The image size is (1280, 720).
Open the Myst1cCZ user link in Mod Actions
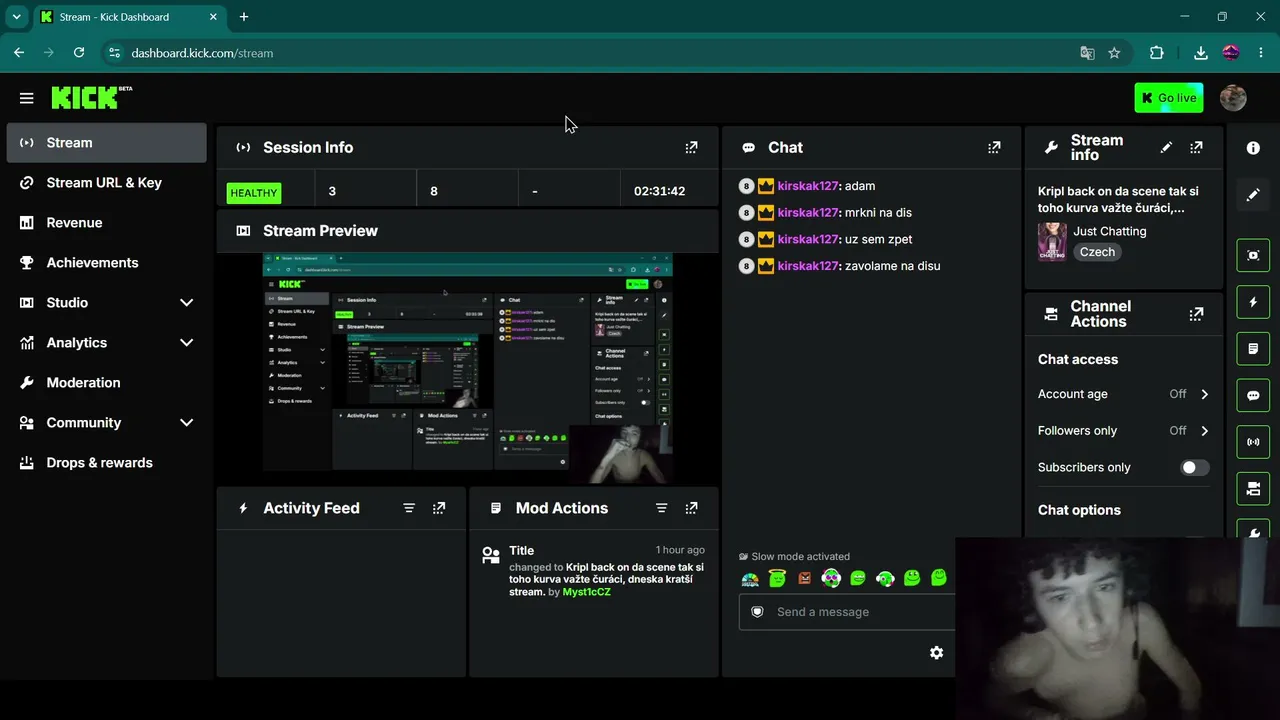pos(586,592)
